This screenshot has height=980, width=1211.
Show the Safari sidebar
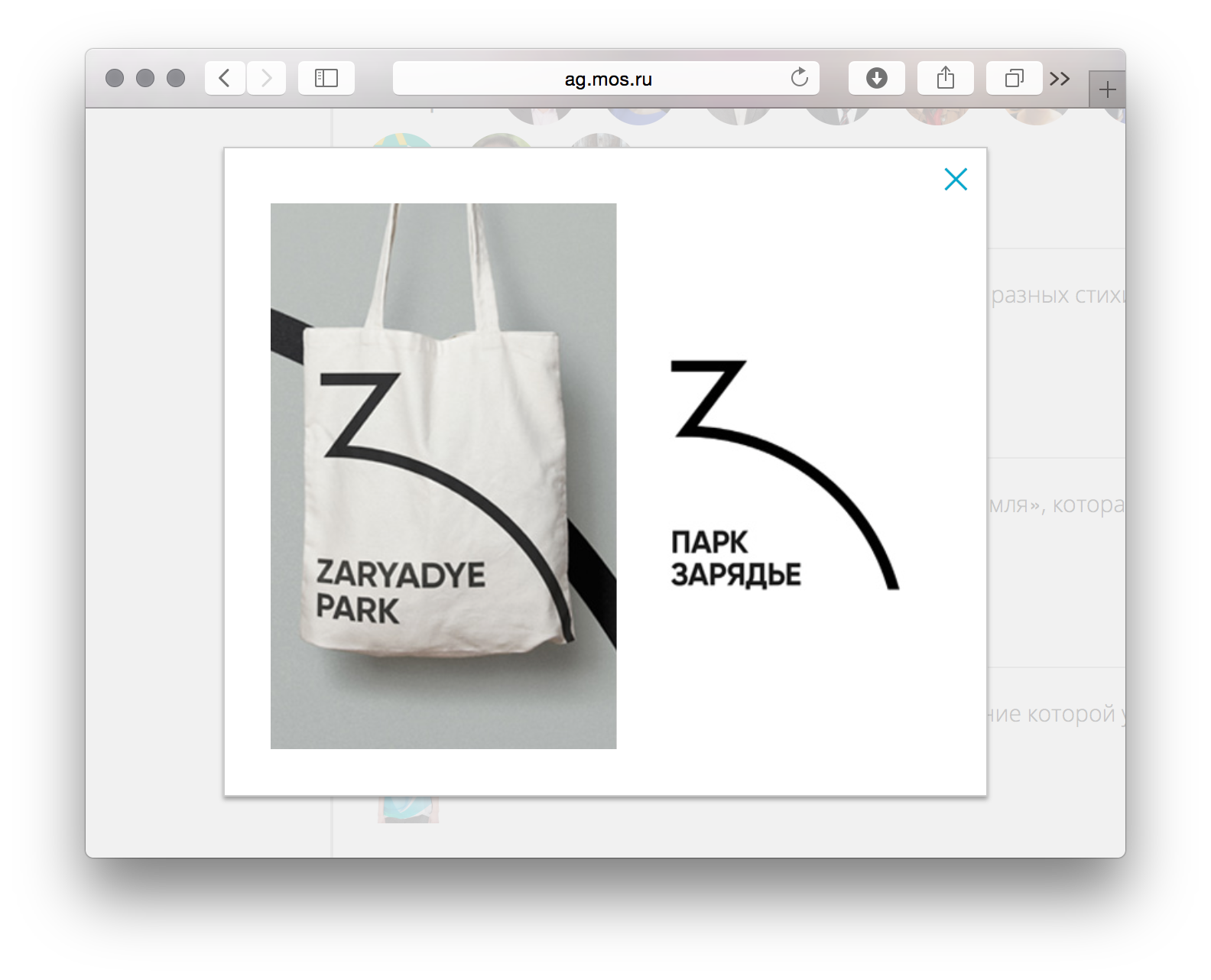point(326,78)
